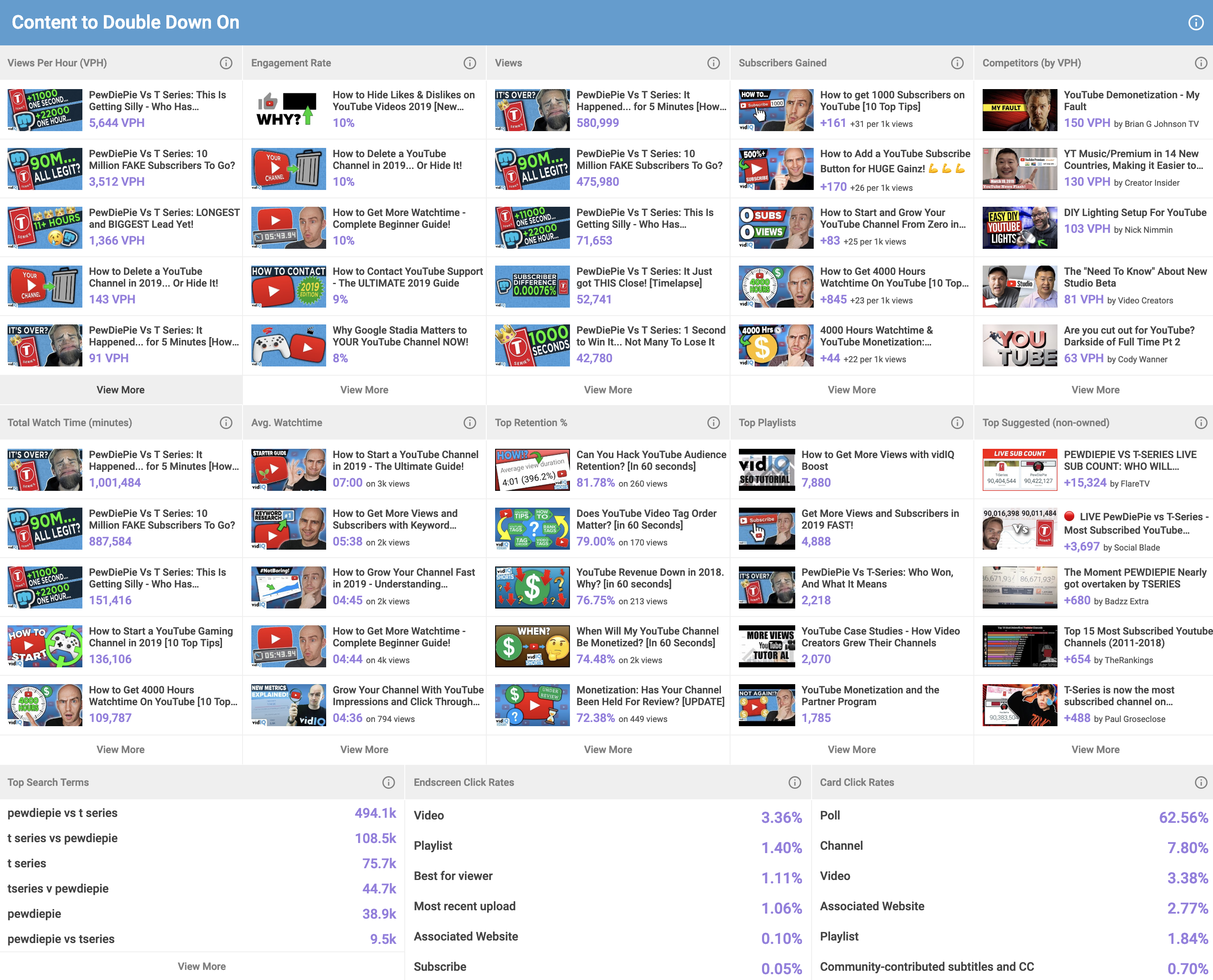Open the Top Search Terms info tooltip

(x=388, y=782)
